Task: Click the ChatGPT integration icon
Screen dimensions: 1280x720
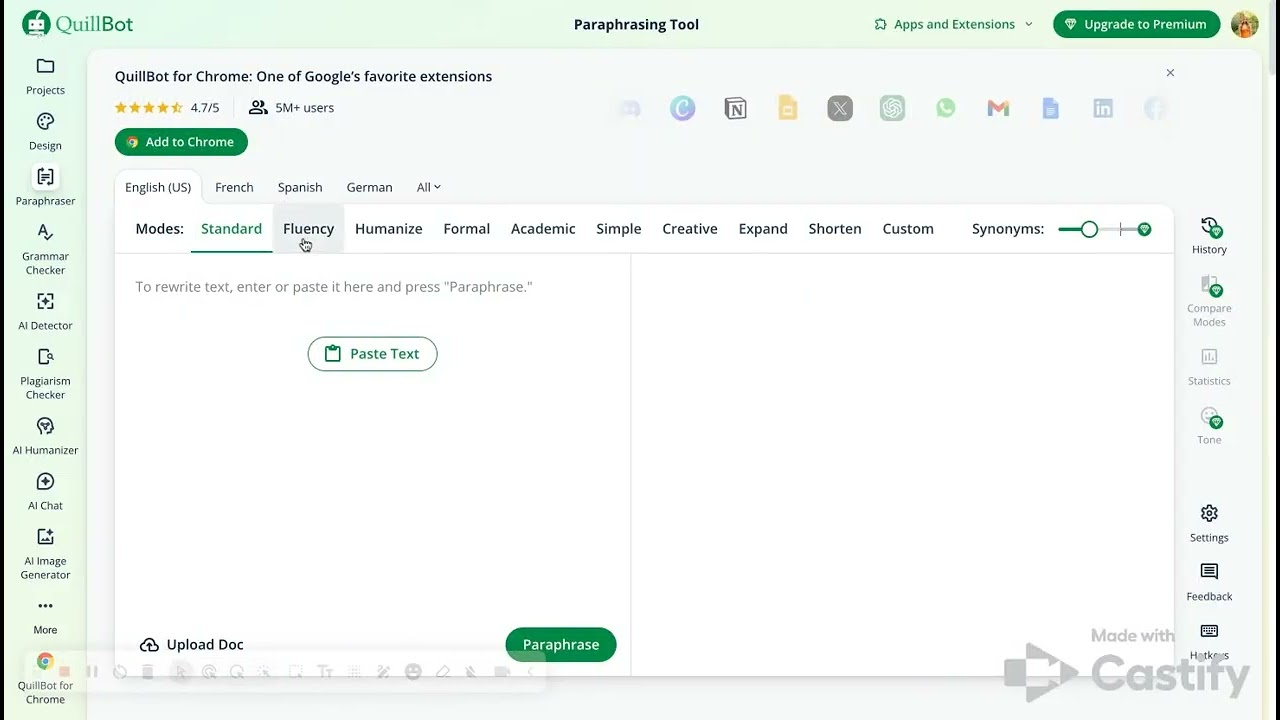Action: point(892,108)
